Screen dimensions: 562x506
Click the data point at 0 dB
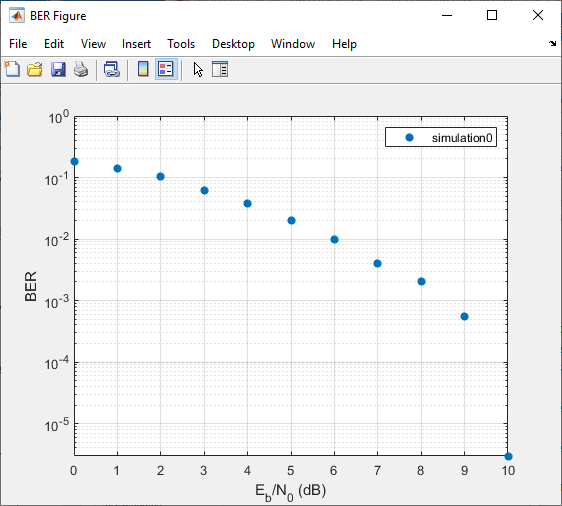(75, 162)
